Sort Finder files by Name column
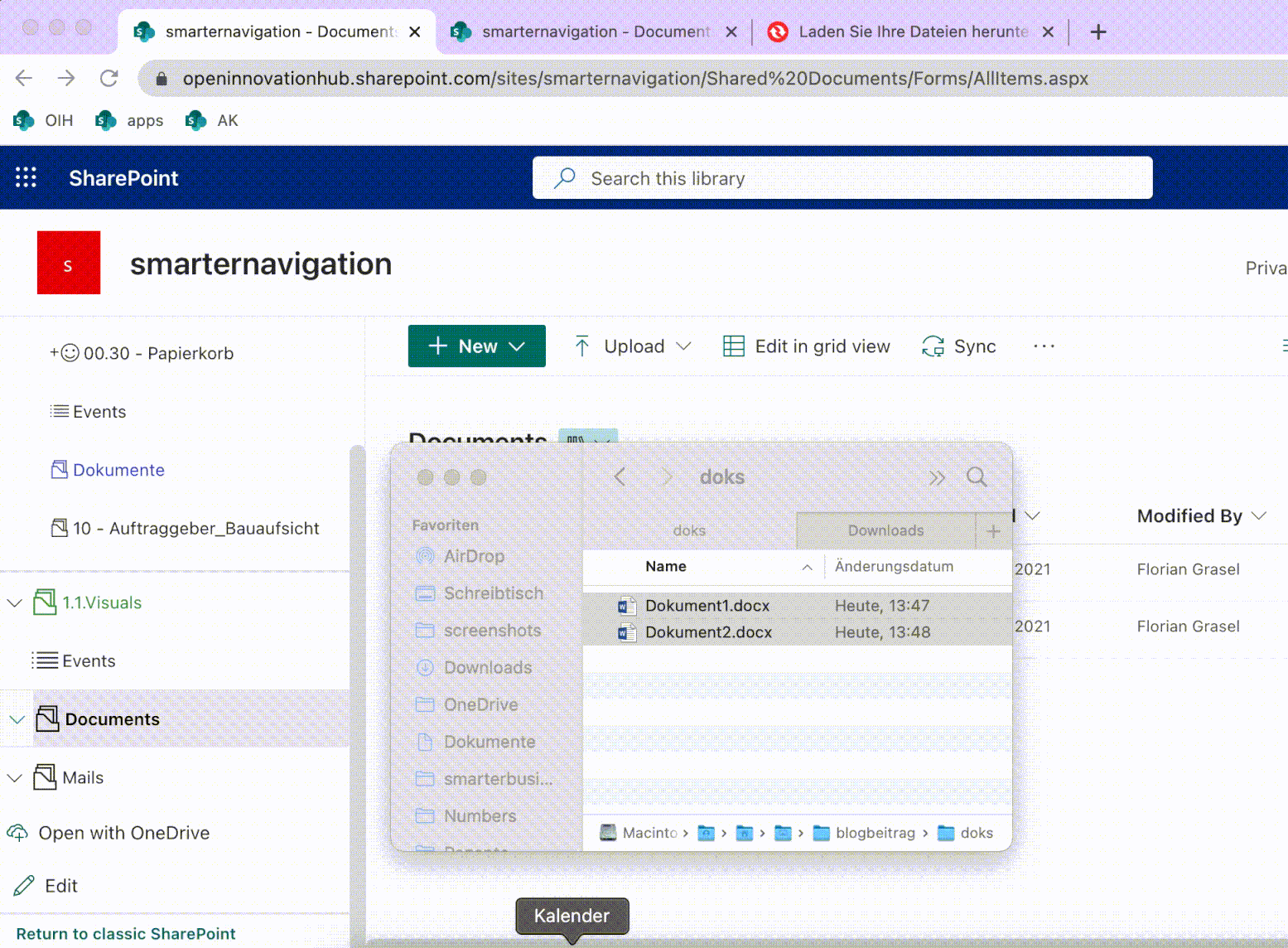This screenshot has width=1288, height=948. (x=665, y=567)
